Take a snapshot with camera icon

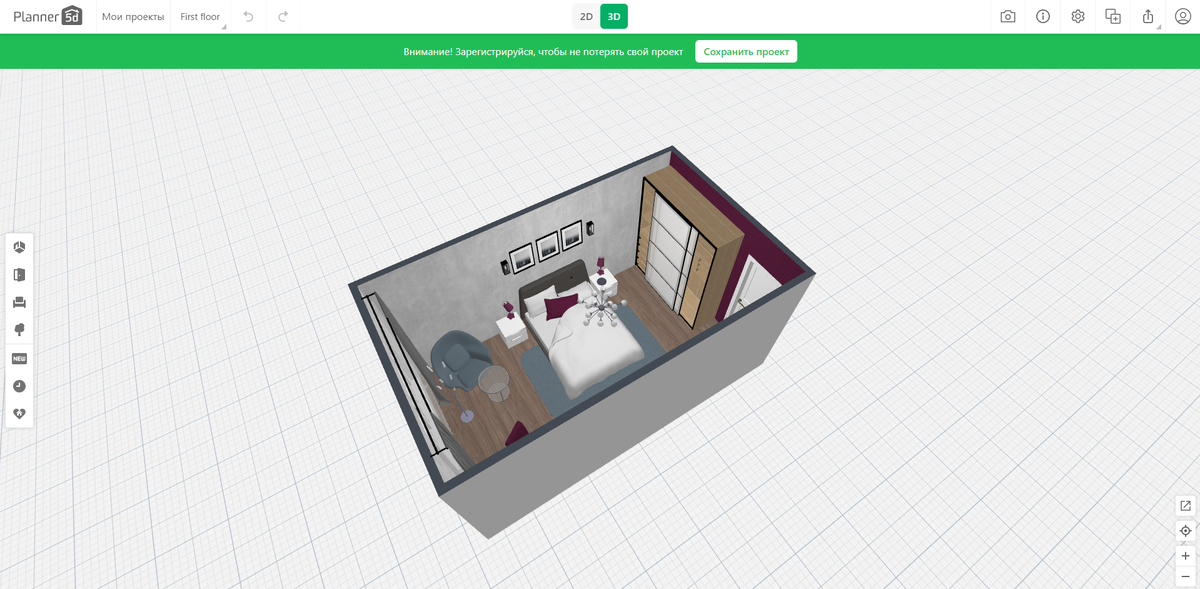pos(1008,17)
